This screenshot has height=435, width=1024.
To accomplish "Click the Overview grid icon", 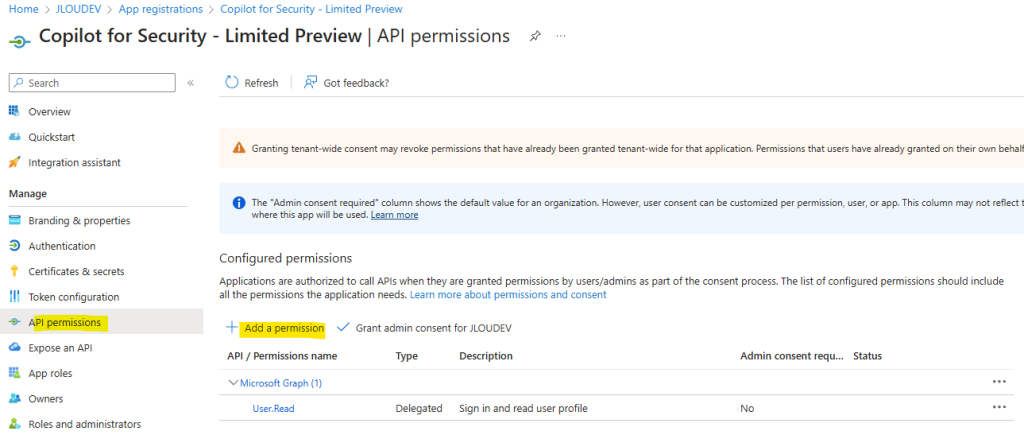I will tap(14, 112).
